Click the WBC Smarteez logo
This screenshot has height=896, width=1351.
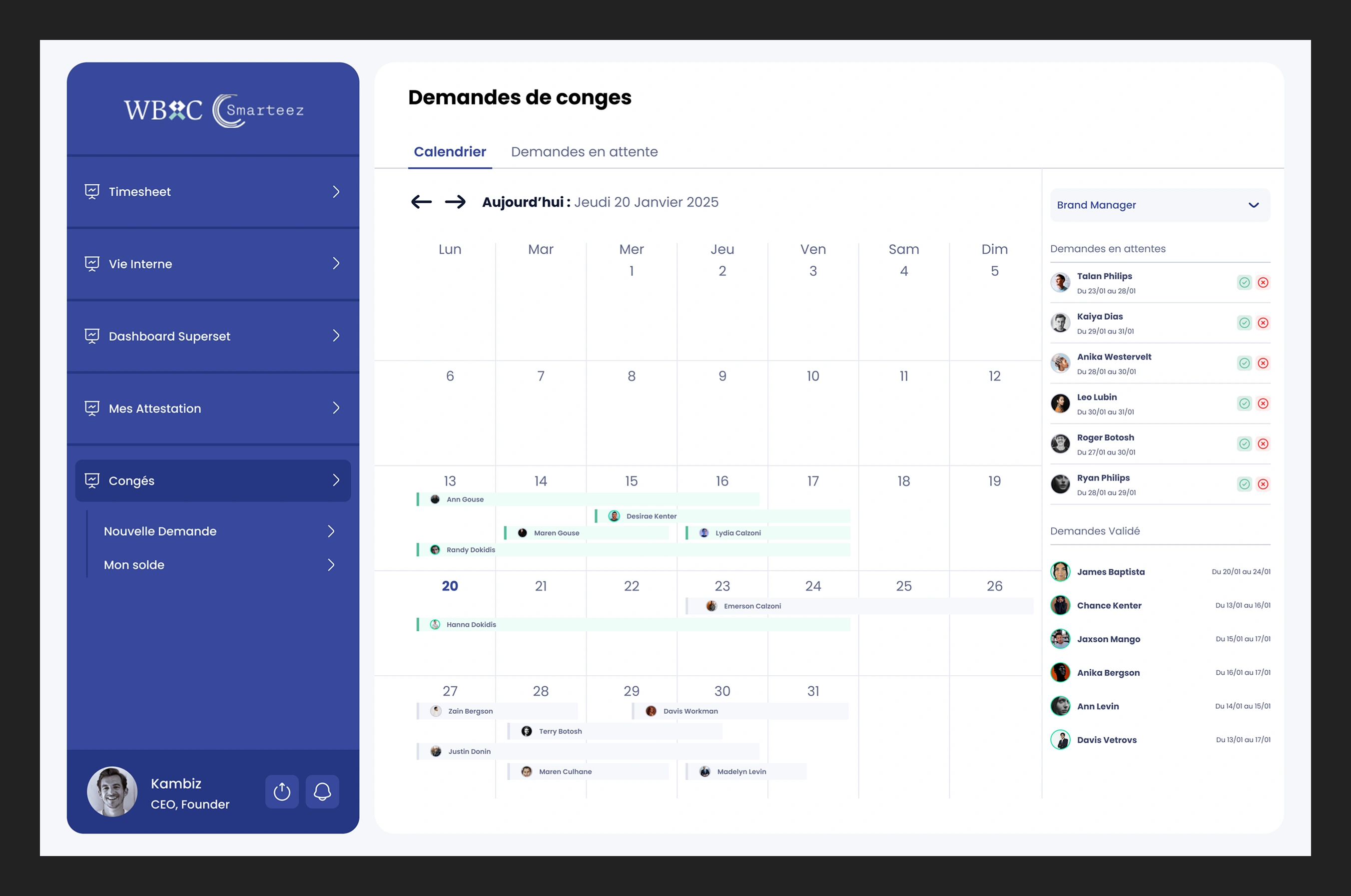pyautogui.click(x=213, y=110)
